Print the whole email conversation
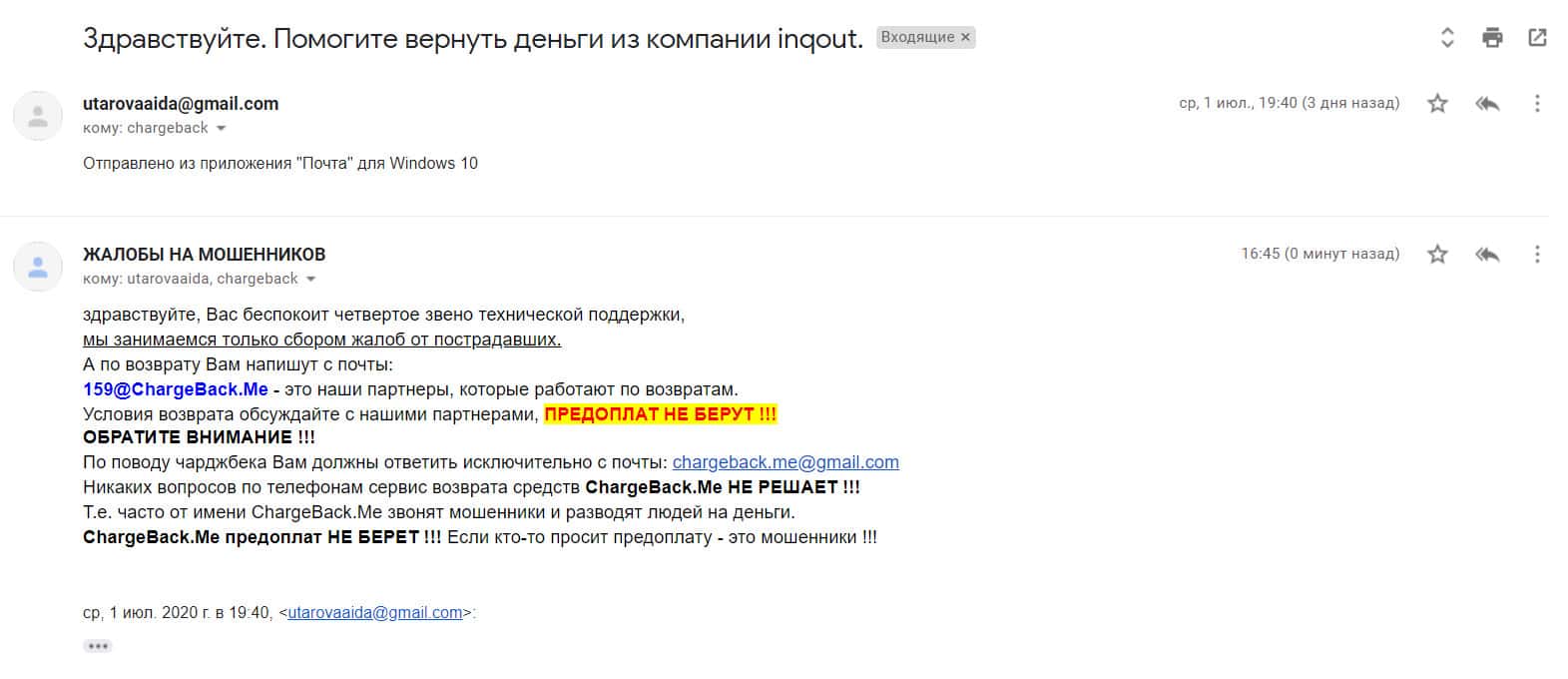The height and width of the screenshot is (679, 1568). click(x=1492, y=38)
